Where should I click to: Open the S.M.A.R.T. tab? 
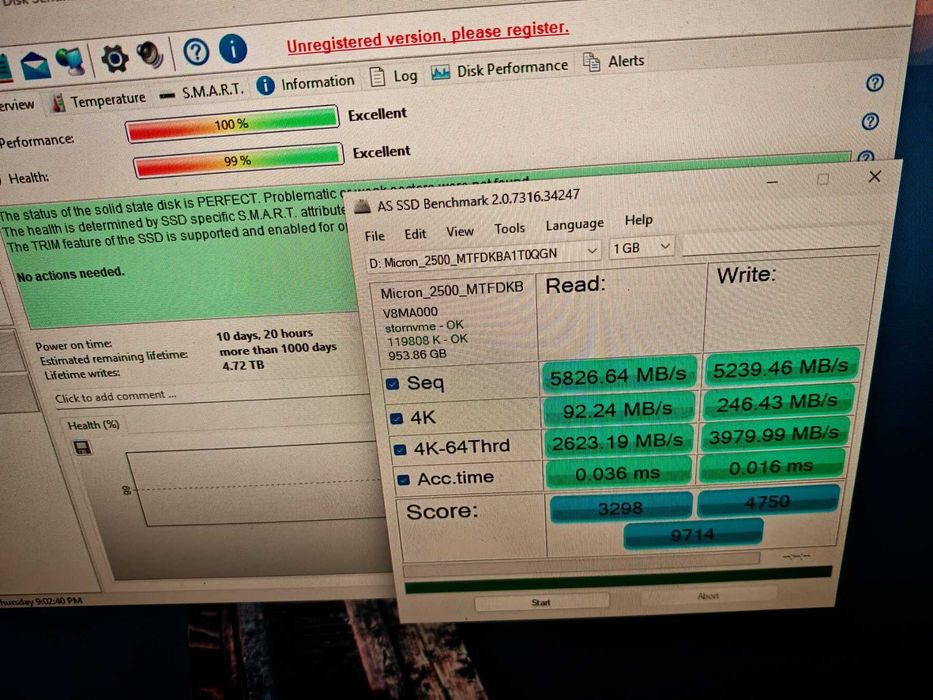click(203, 92)
